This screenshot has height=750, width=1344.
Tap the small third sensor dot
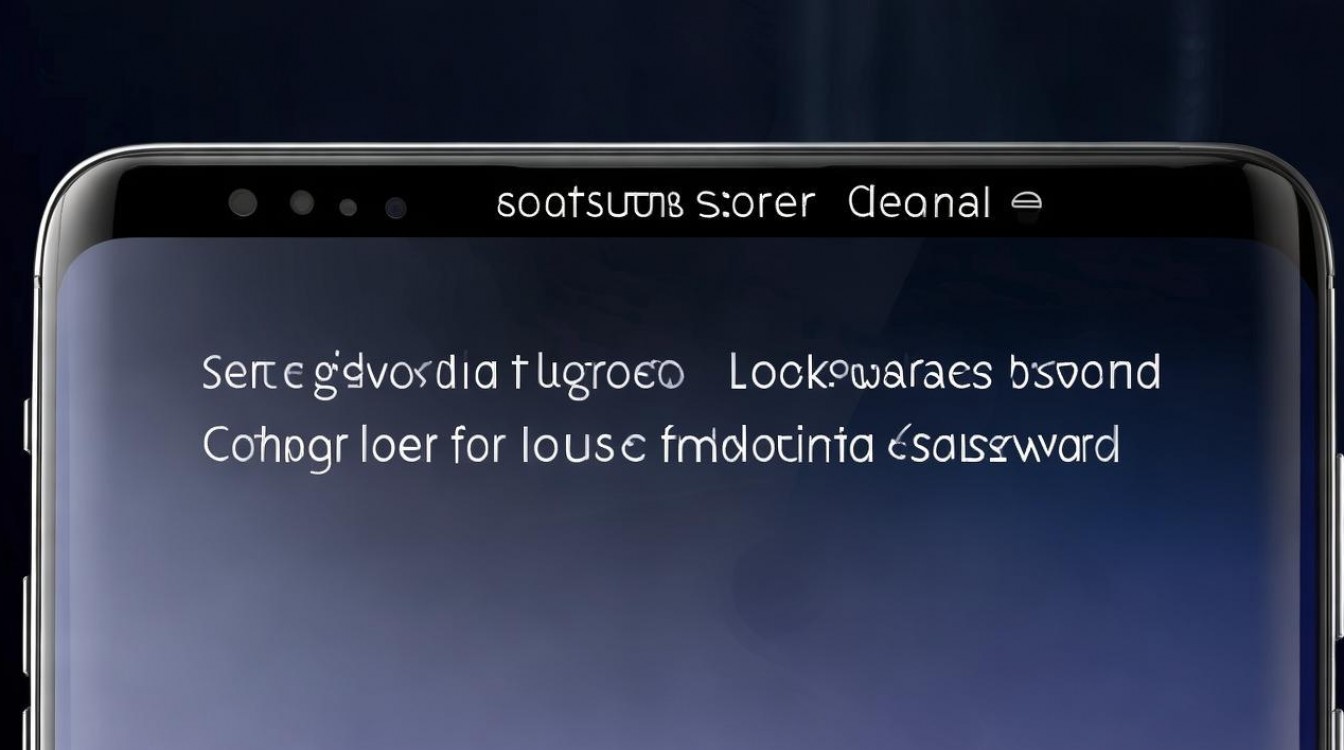click(x=348, y=207)
